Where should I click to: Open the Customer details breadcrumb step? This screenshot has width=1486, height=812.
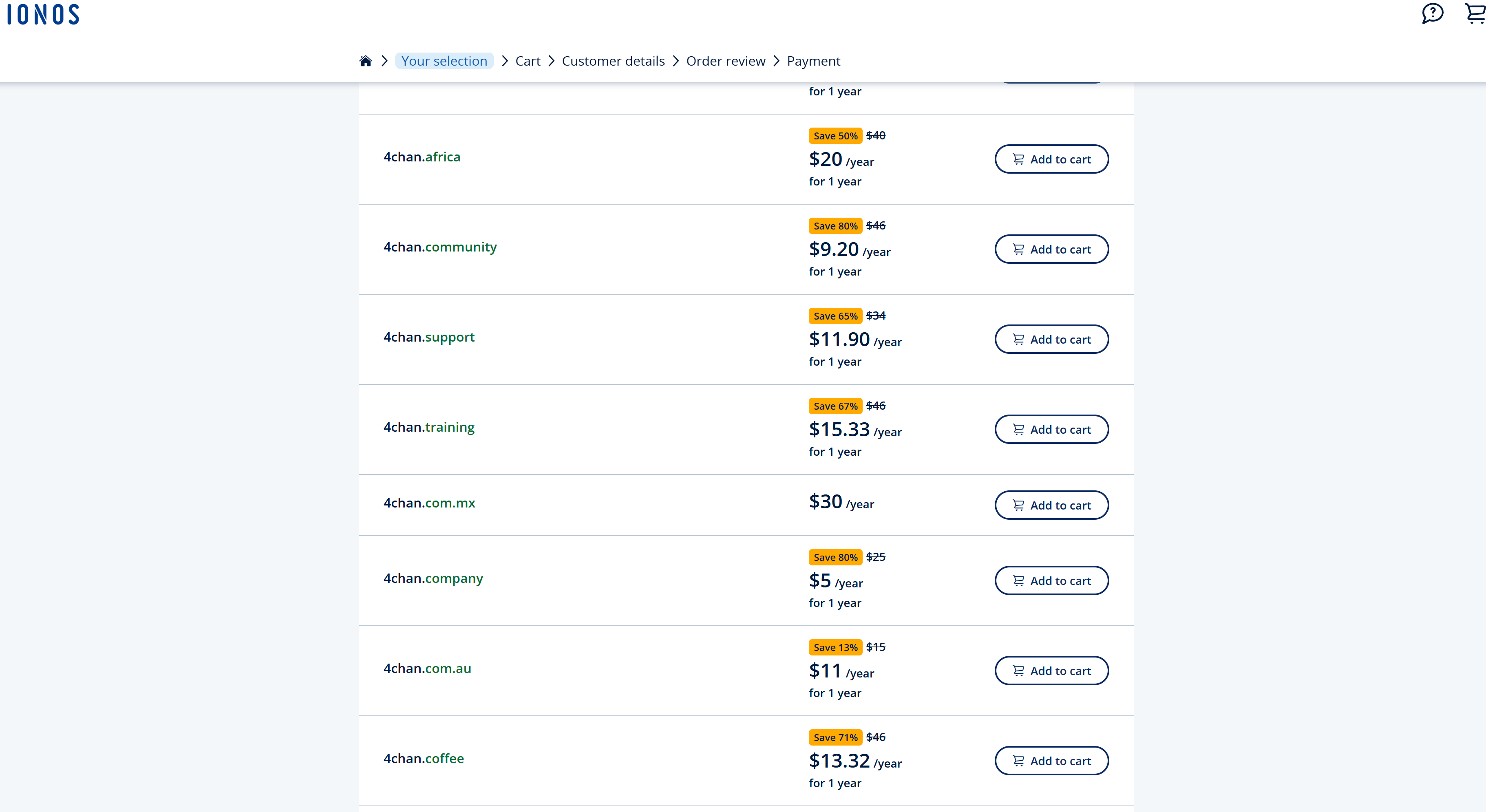pos(613,61)
